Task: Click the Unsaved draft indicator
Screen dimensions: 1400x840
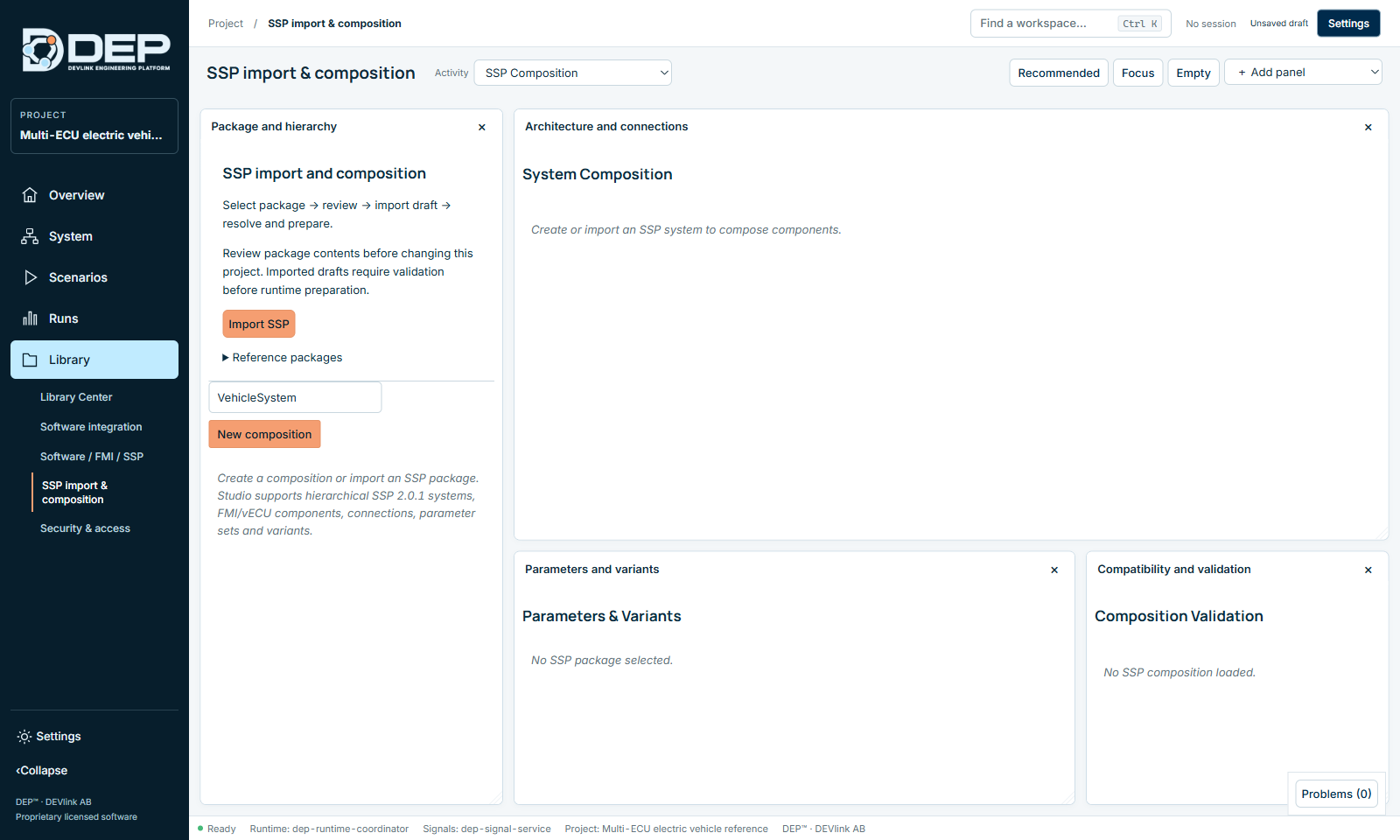Action: pos(1279,24)
